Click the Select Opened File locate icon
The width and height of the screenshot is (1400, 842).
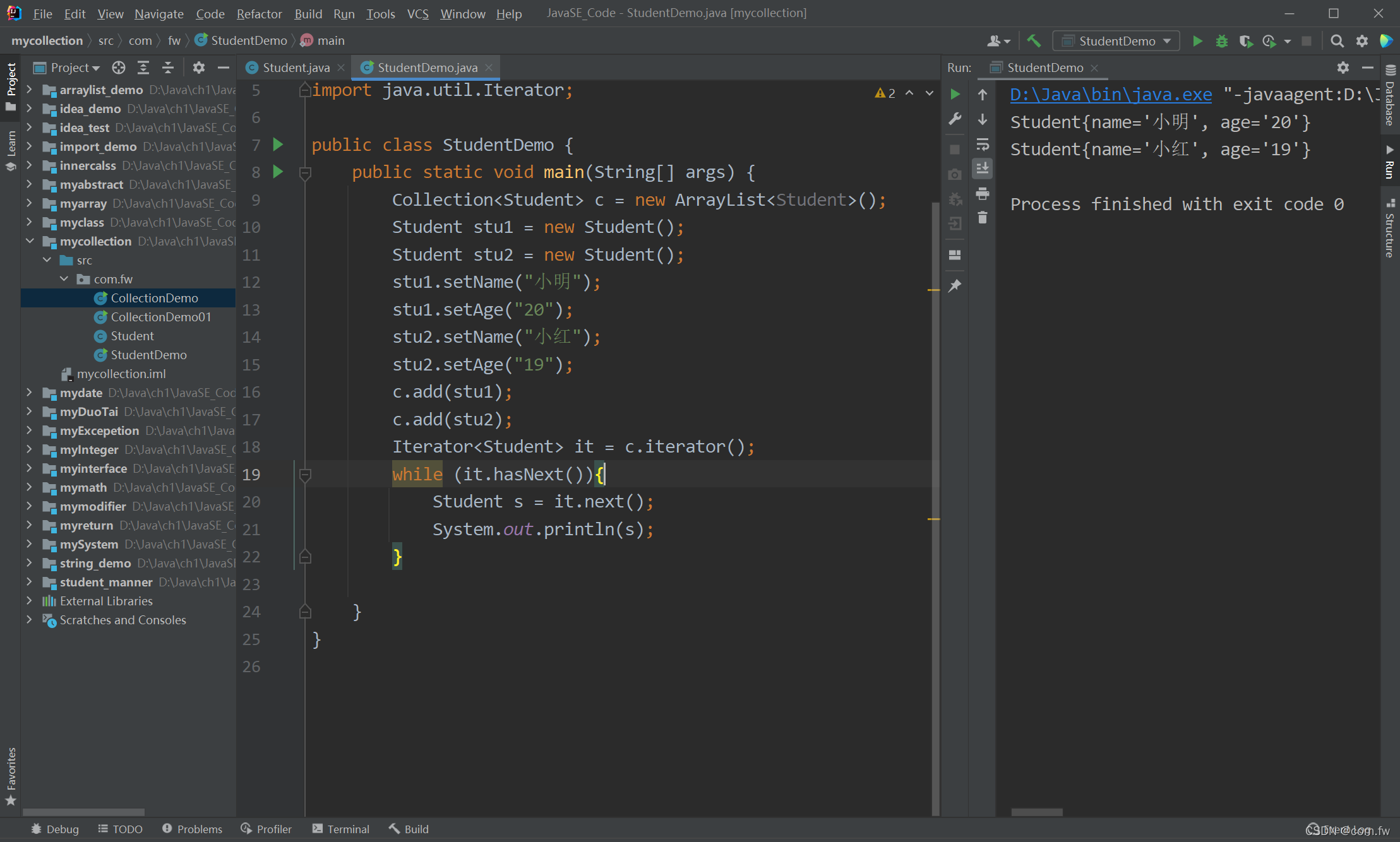pyautogui.click(x=119, y=68)
